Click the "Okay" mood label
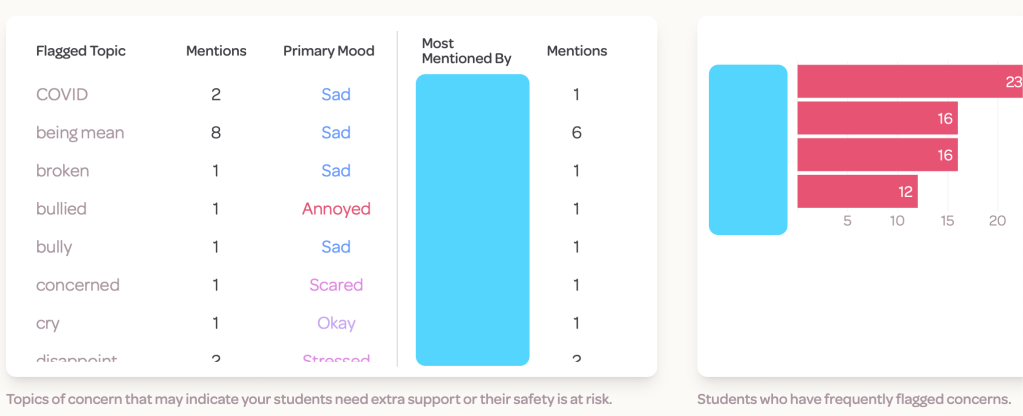This screenshot has width=1023, height=416. click(x=336, y=323)
